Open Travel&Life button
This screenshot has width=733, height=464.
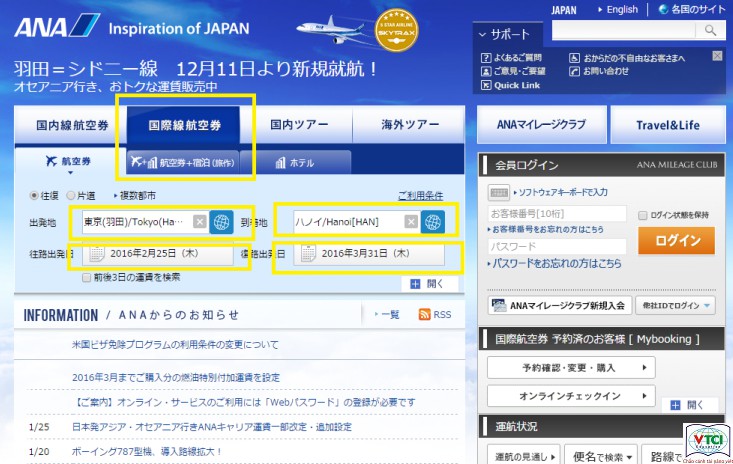668,125
